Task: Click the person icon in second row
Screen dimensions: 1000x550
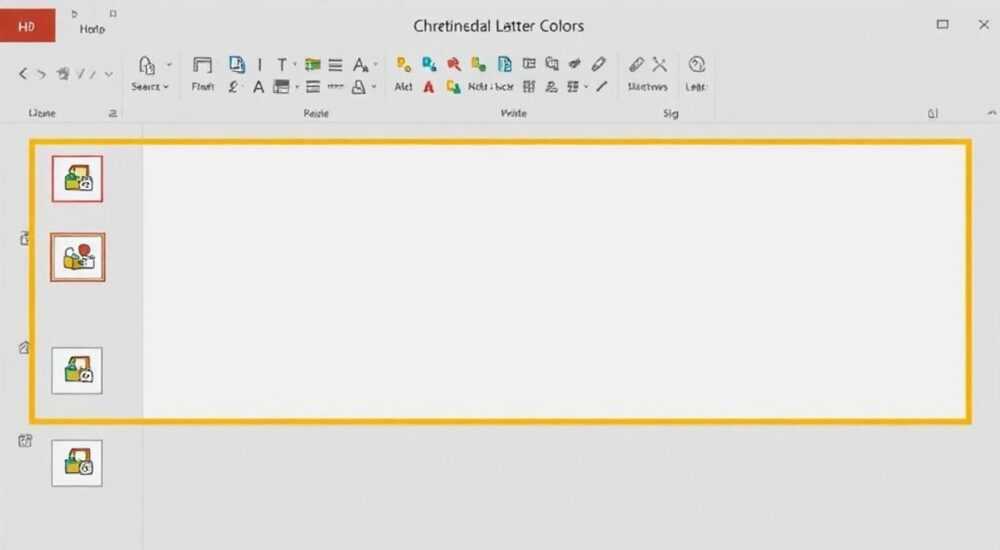Action: point(552,87)
